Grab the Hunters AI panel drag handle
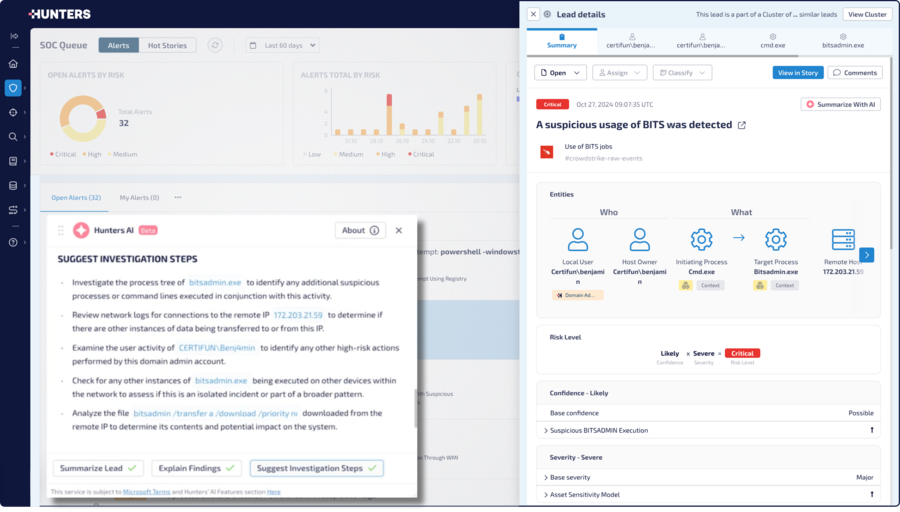 click(61, 230)
